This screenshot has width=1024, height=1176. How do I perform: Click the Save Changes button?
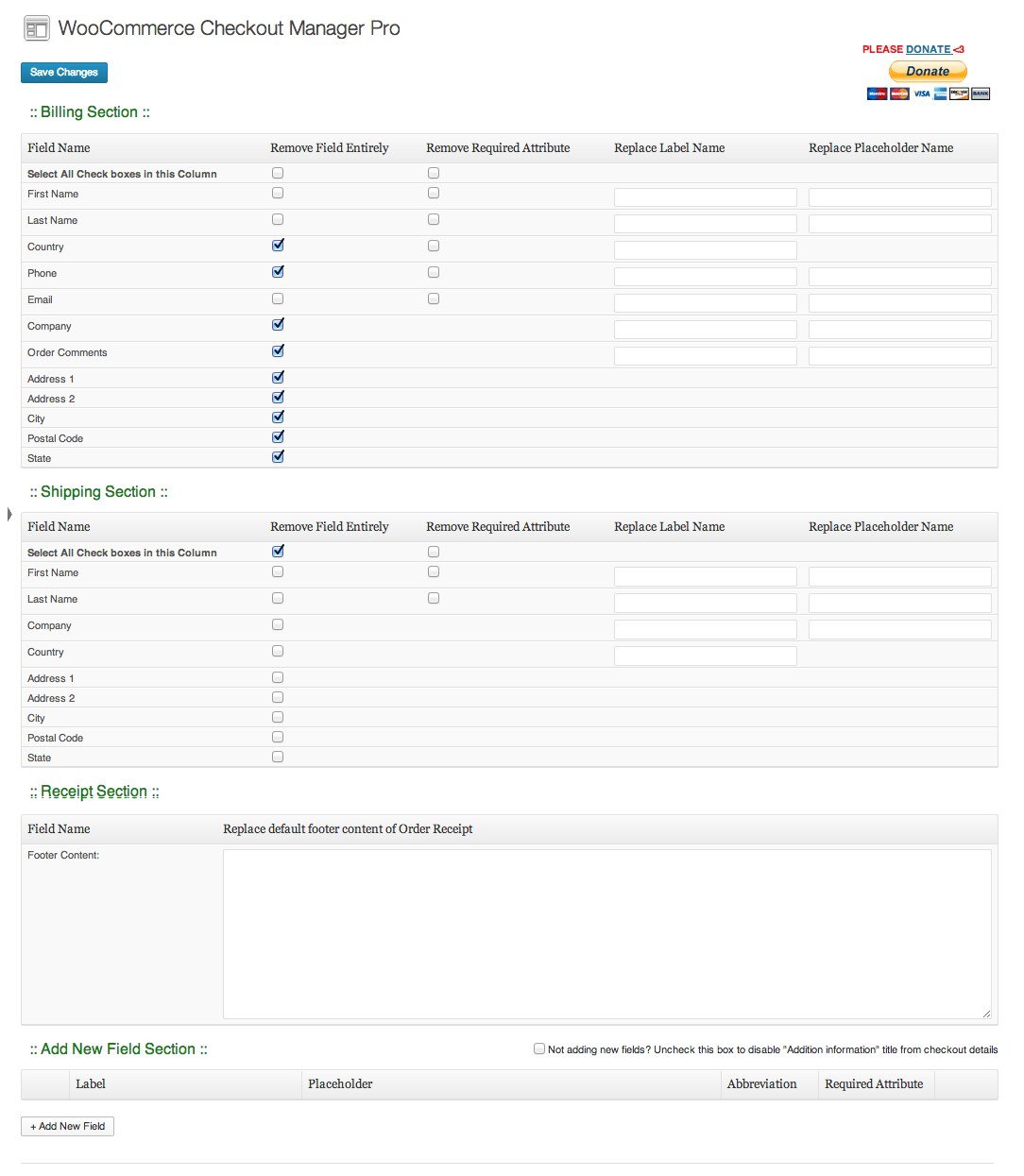[x=64, y=73]
